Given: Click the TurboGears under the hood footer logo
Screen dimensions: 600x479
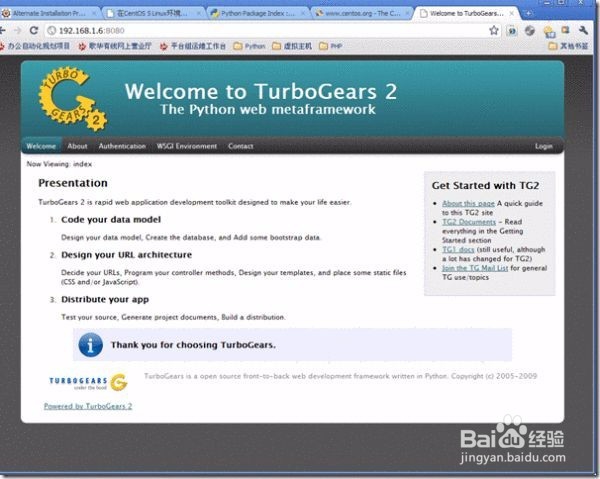Looking at the screenshot, I should 88,382.
